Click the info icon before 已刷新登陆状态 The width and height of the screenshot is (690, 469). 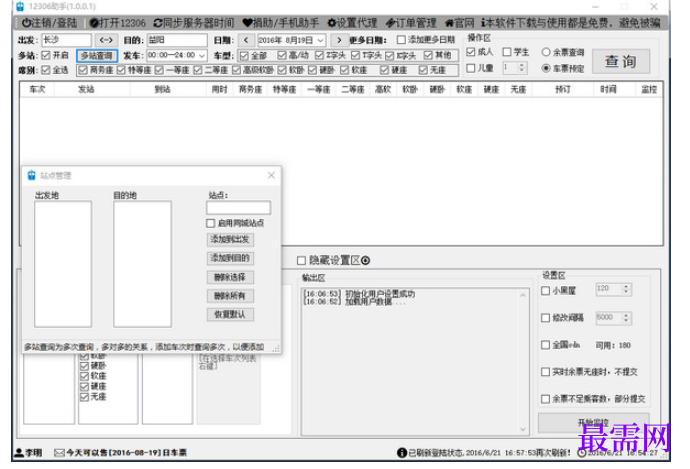point(402,452)
